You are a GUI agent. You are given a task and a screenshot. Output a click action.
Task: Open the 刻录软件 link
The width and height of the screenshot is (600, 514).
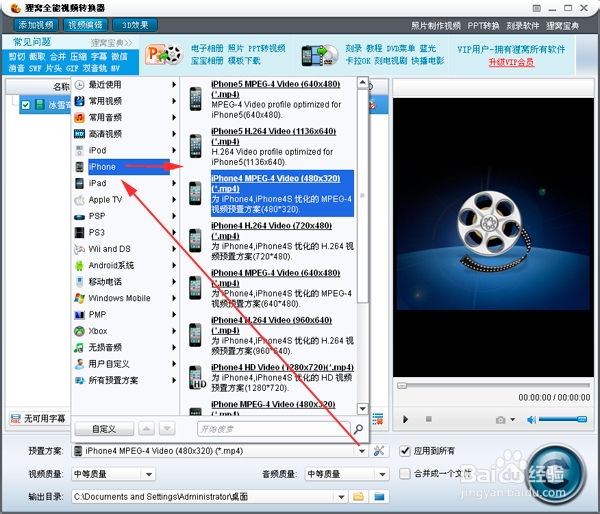point(523,26)
